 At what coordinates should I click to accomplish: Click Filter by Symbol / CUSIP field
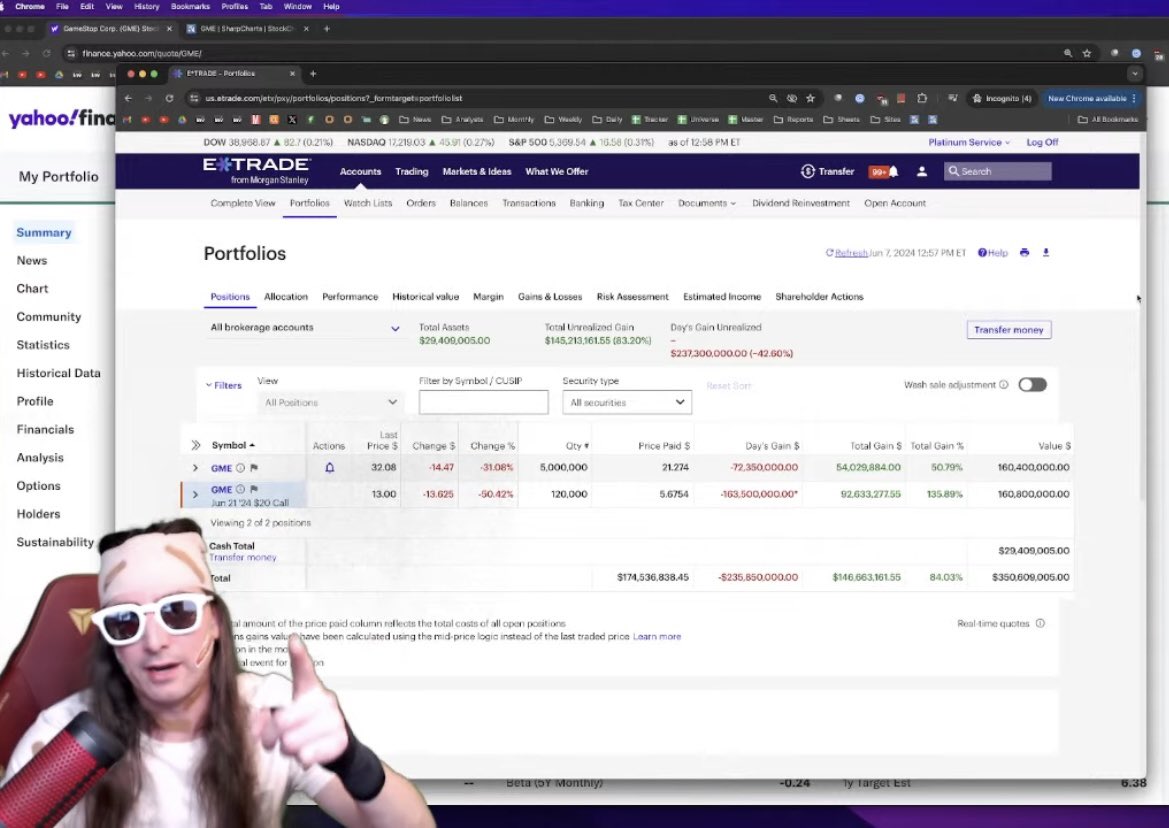483,402
